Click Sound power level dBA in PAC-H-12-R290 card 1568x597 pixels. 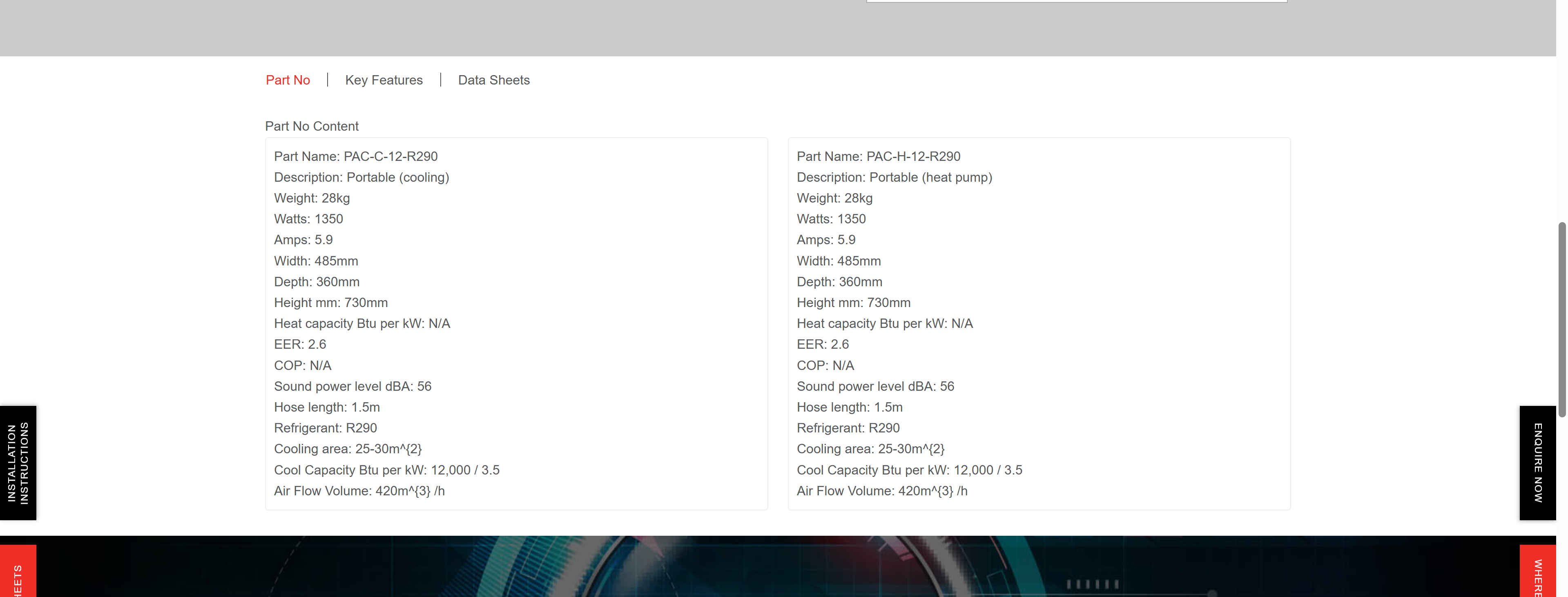point(875,386)
